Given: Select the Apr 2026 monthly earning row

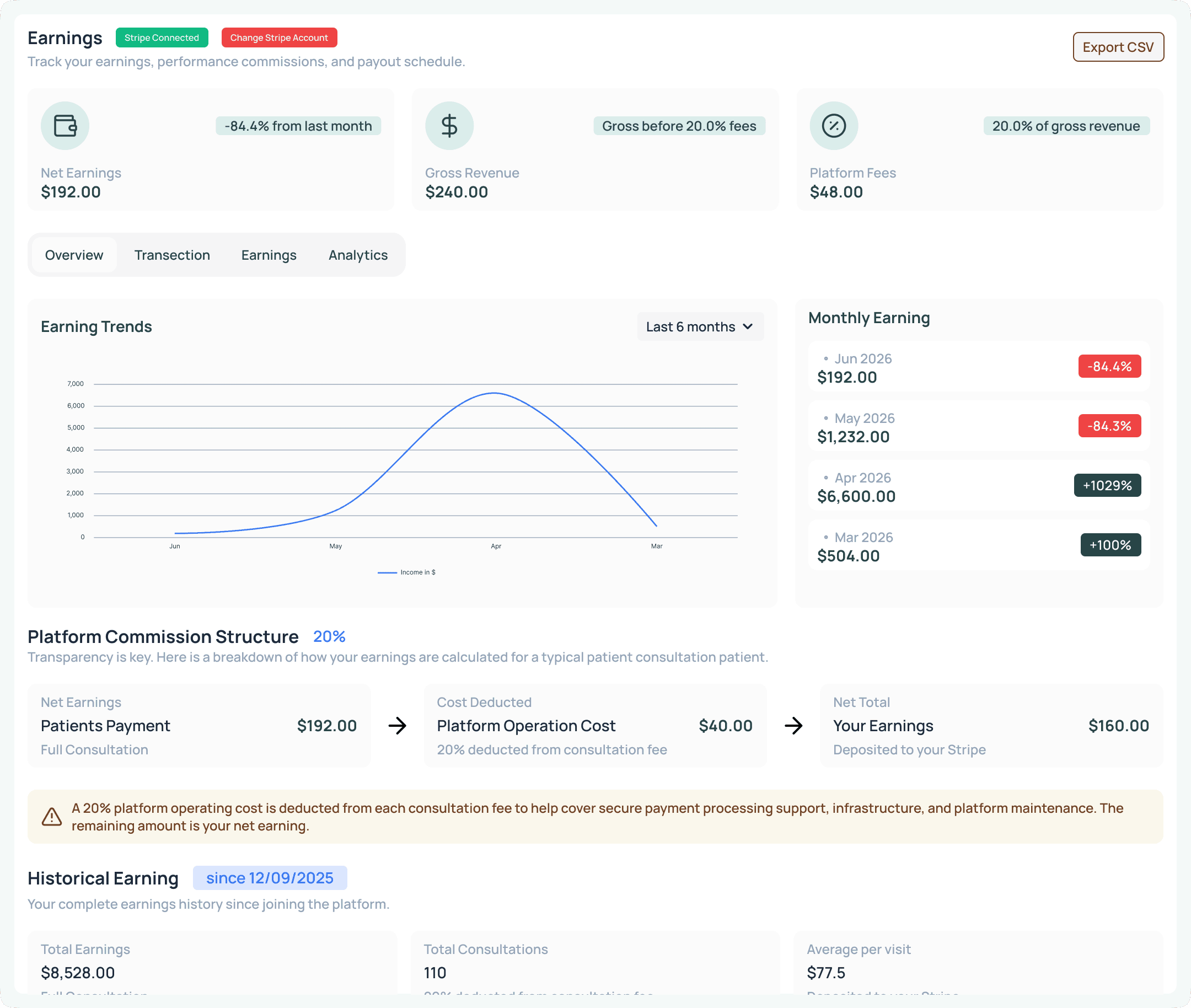Looking at the screenshot, I should tap(978, 485).
